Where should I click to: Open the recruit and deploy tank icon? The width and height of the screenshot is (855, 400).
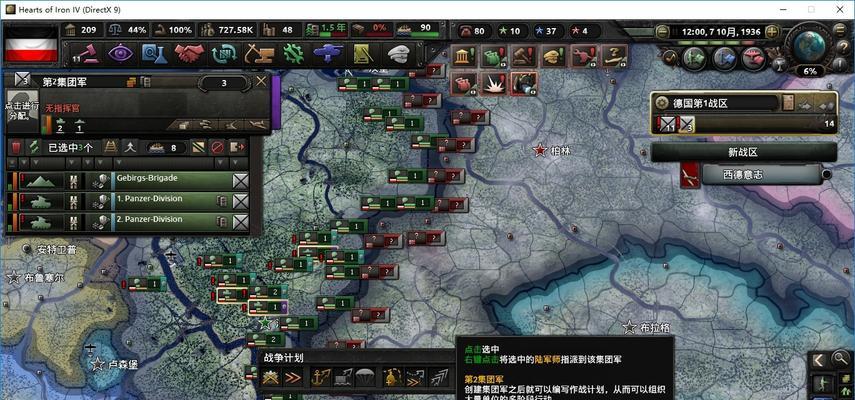[x=328, y=53]
